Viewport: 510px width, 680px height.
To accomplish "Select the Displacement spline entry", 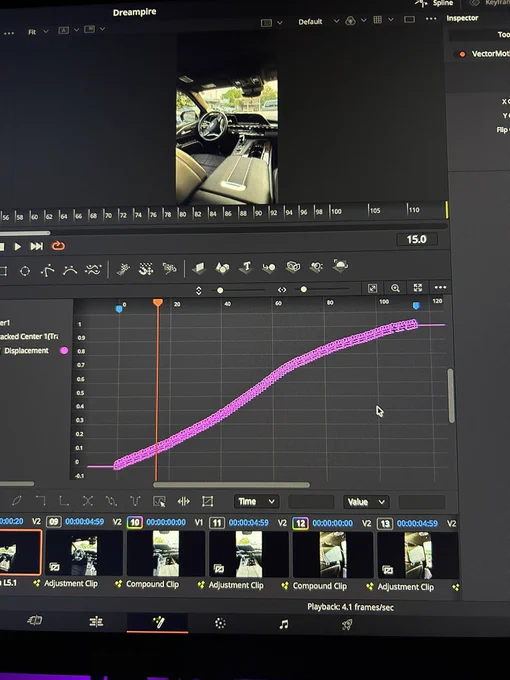I will click(26, 350).
